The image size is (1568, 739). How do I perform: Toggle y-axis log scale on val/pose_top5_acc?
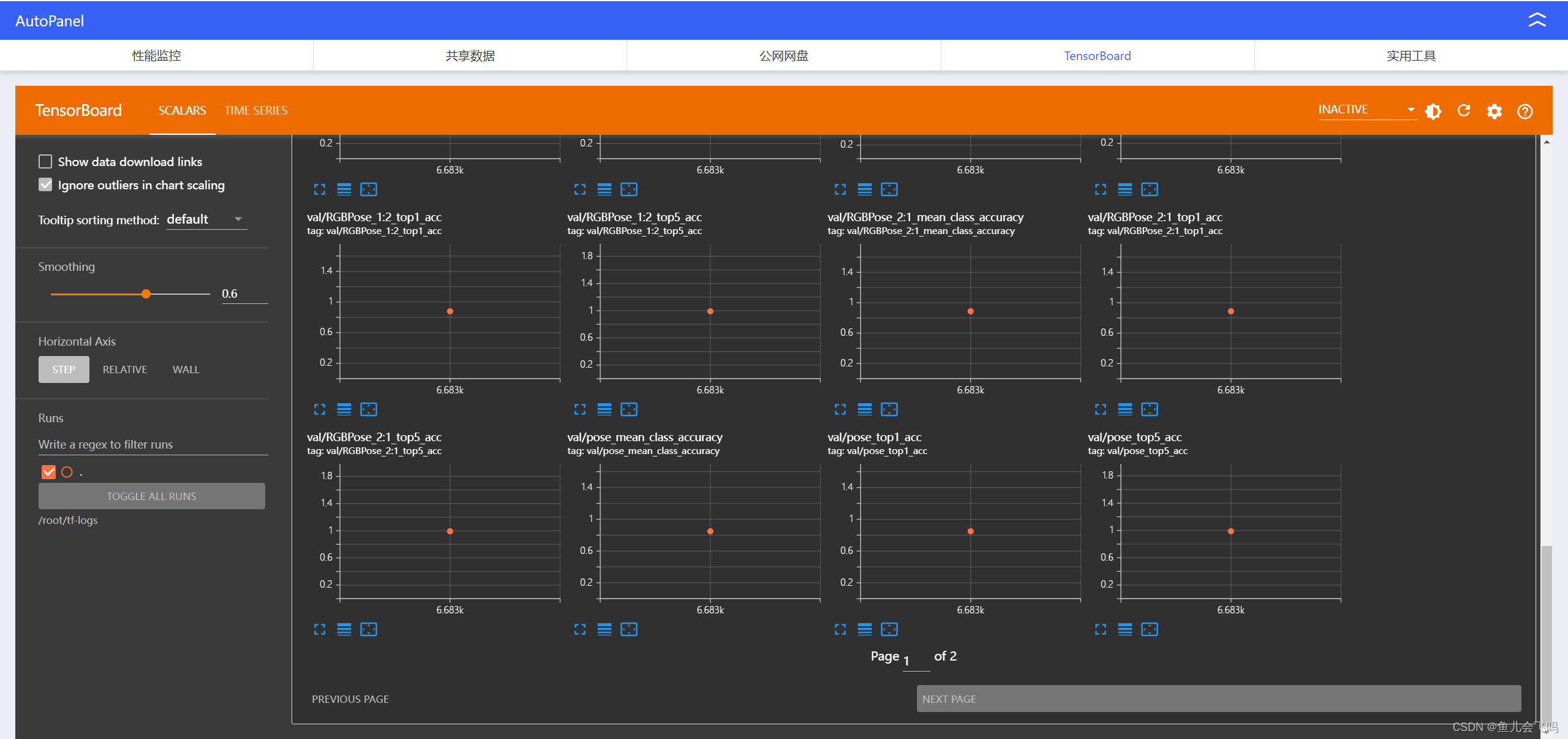click(x=1125, y=629)
